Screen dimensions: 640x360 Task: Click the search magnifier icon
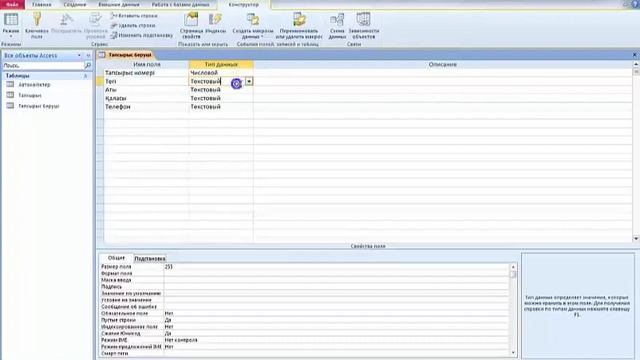point(88,65)
